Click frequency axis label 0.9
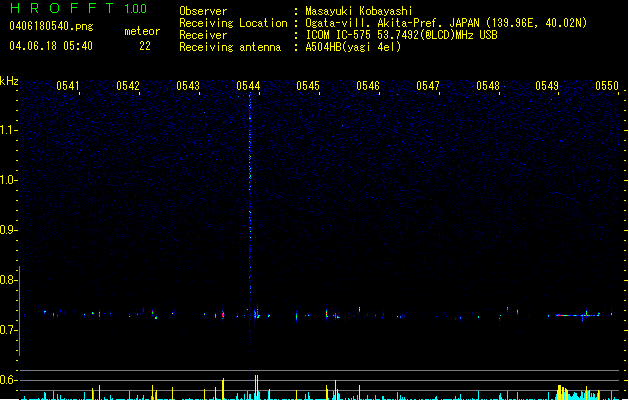Image resolution: width=629 pixels, height=400 pixels. [x=8, y=230]
